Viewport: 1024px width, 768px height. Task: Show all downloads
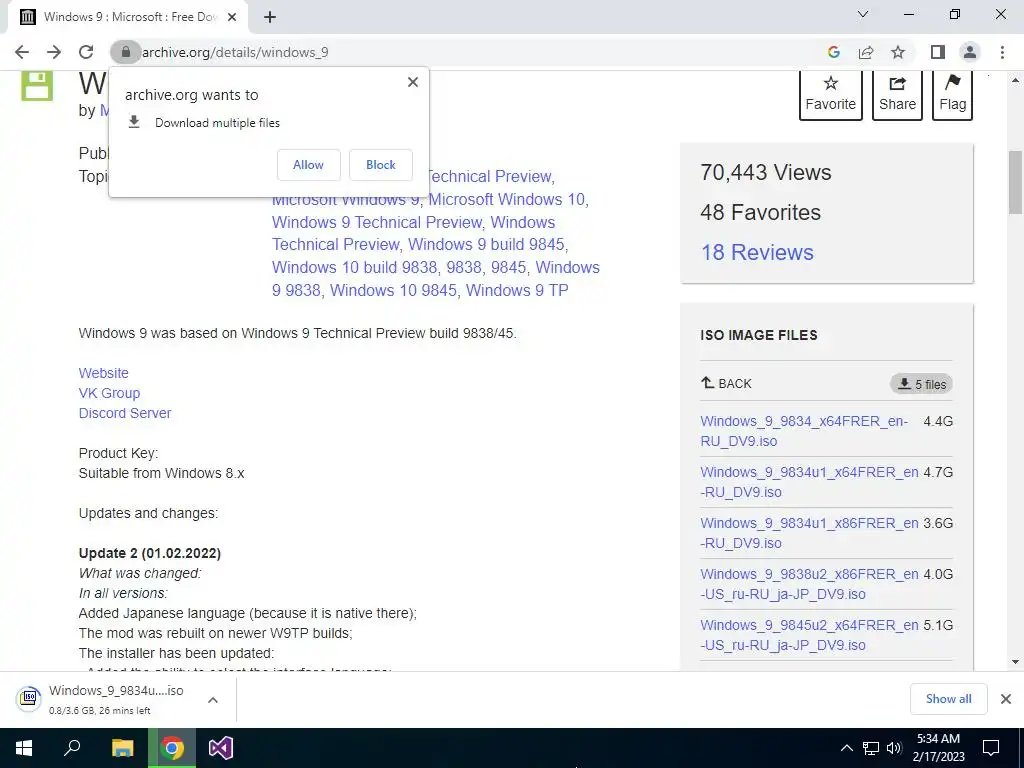point(948,699)
